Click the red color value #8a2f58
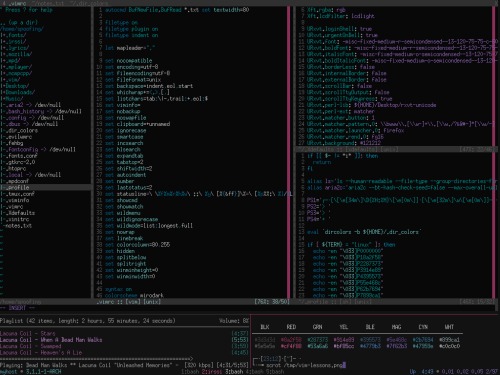 (291, 340)
